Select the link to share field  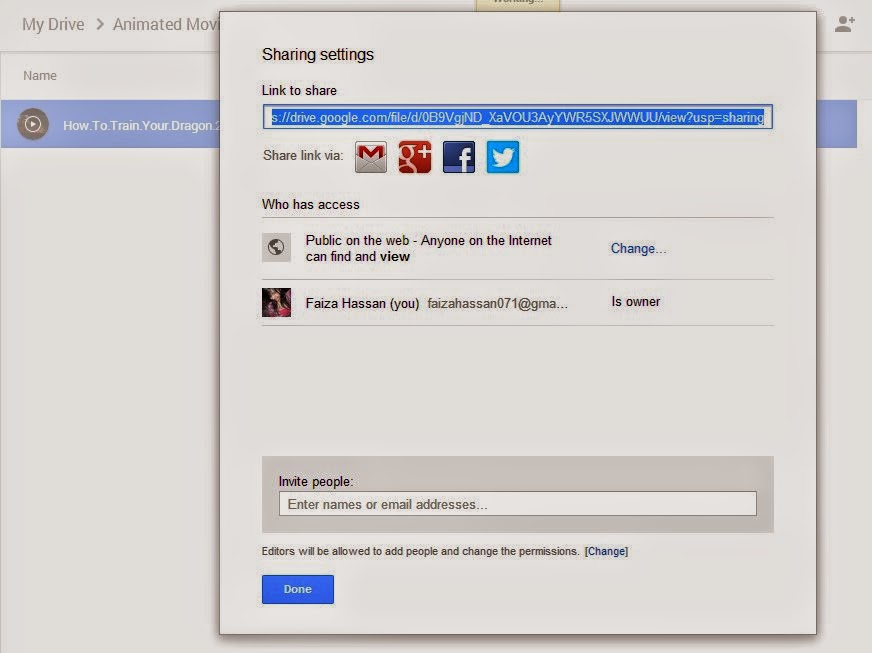pos(518,117)
